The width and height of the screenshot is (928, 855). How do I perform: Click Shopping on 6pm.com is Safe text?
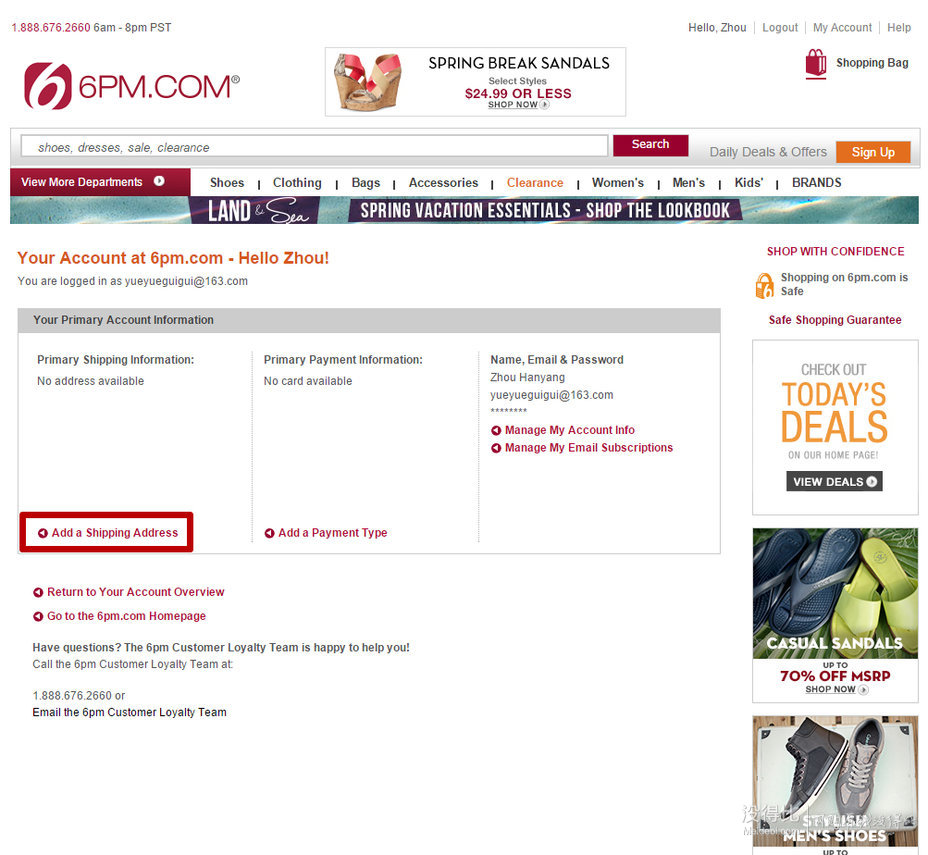(844, 284)
